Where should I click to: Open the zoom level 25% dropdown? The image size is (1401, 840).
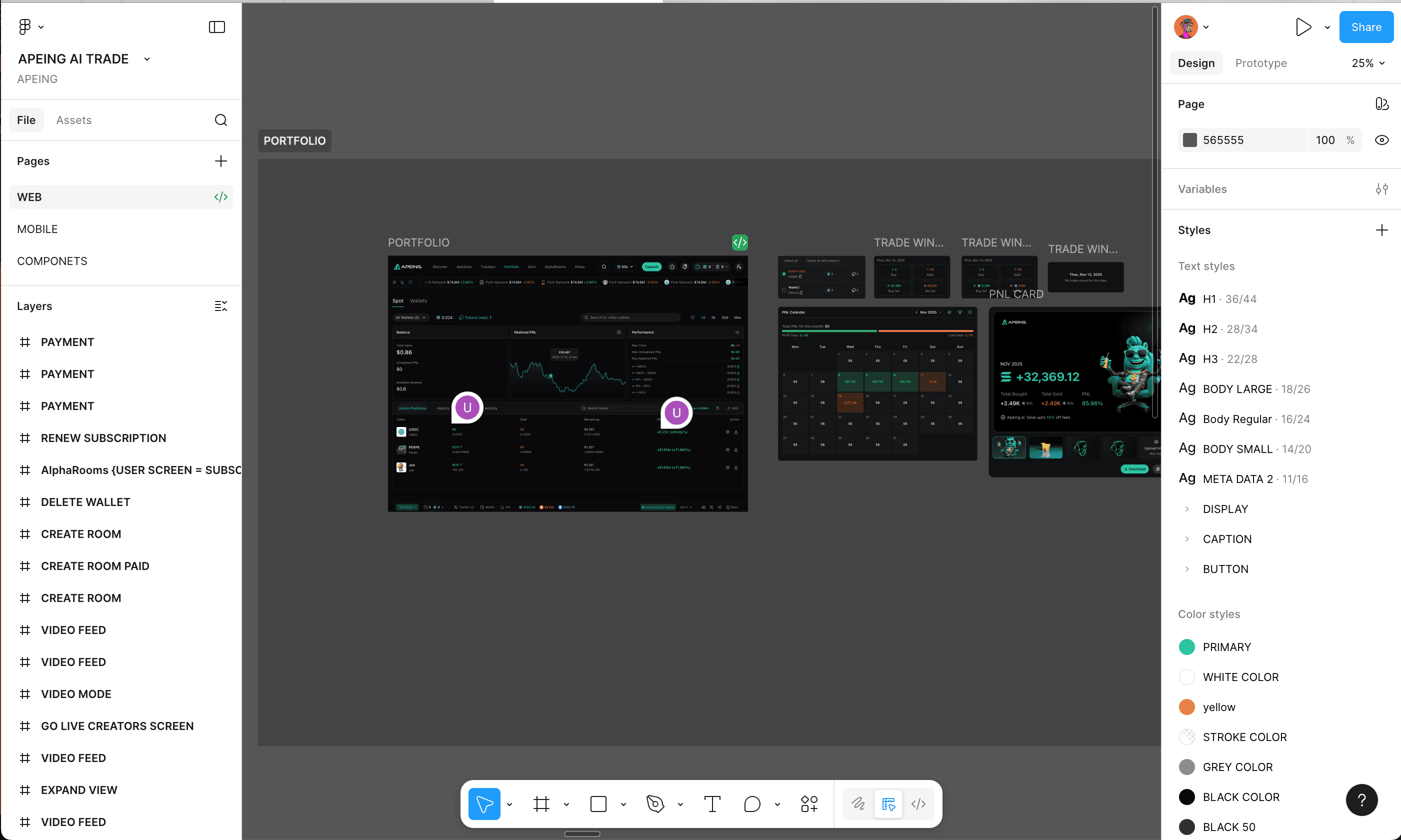tap(1367, 63)
